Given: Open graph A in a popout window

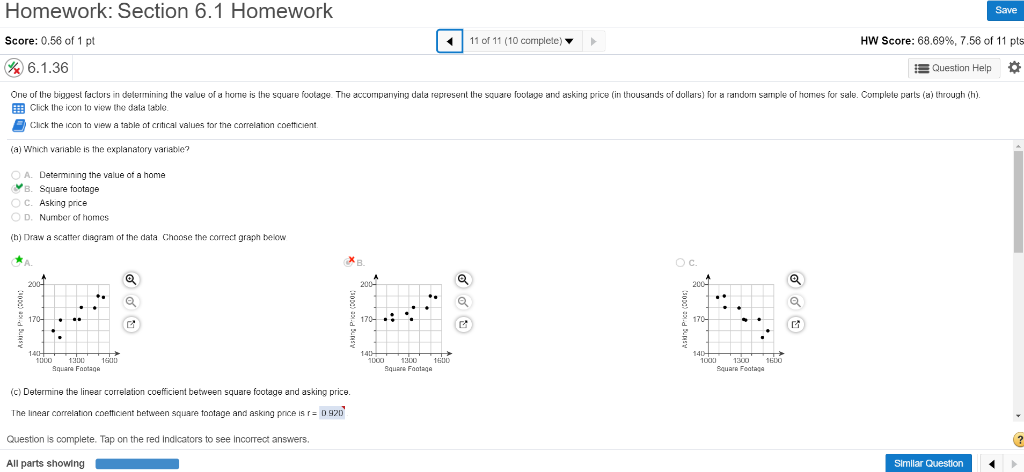Looking at the screenshot, I should click(131, 324).
